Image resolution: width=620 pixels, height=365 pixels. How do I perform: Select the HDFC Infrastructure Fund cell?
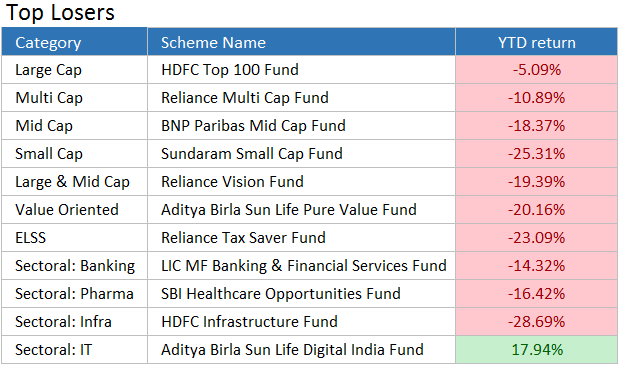(301, 322)
